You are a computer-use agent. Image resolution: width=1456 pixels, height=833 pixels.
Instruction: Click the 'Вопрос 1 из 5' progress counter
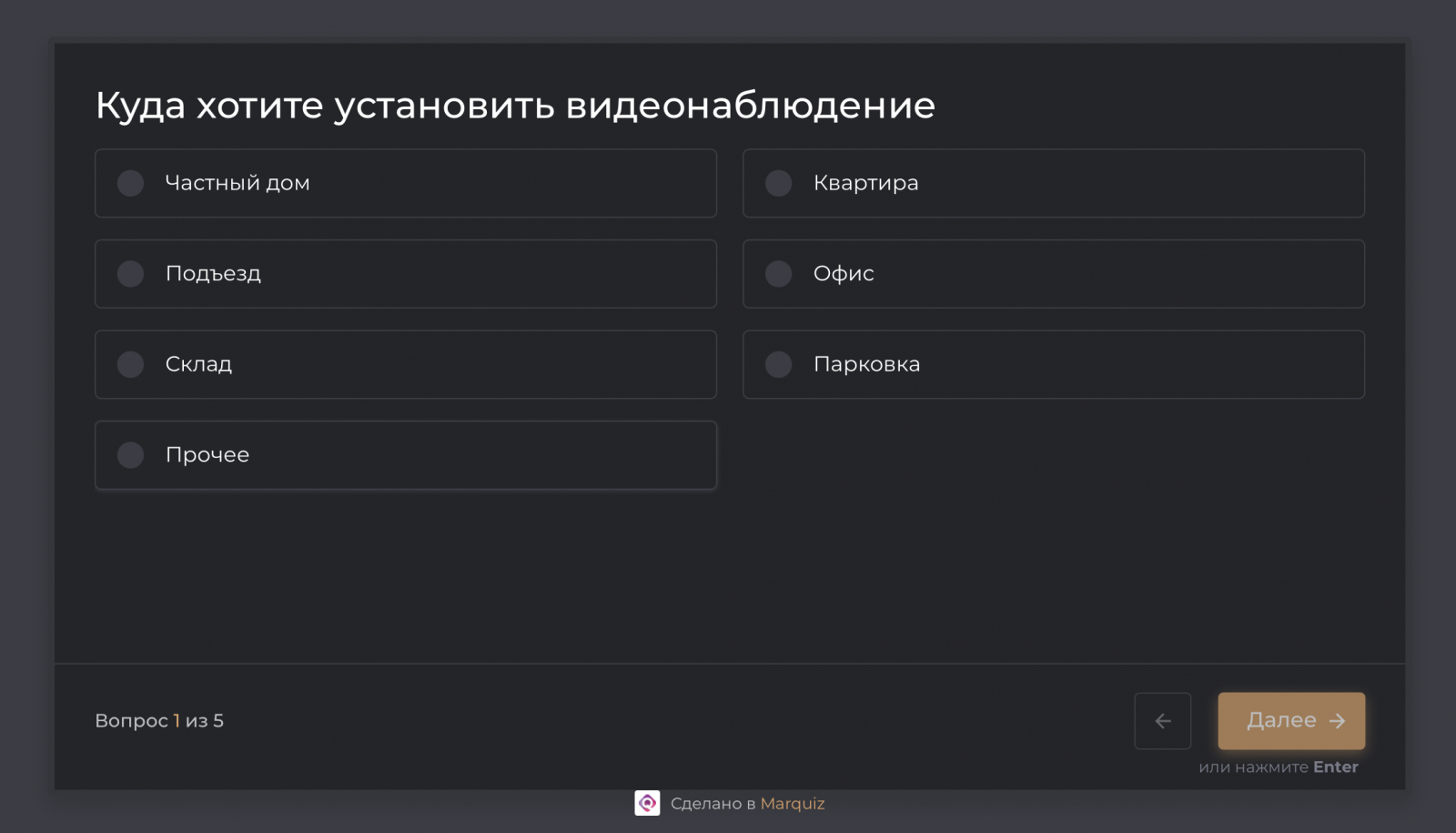pos(159,721)
